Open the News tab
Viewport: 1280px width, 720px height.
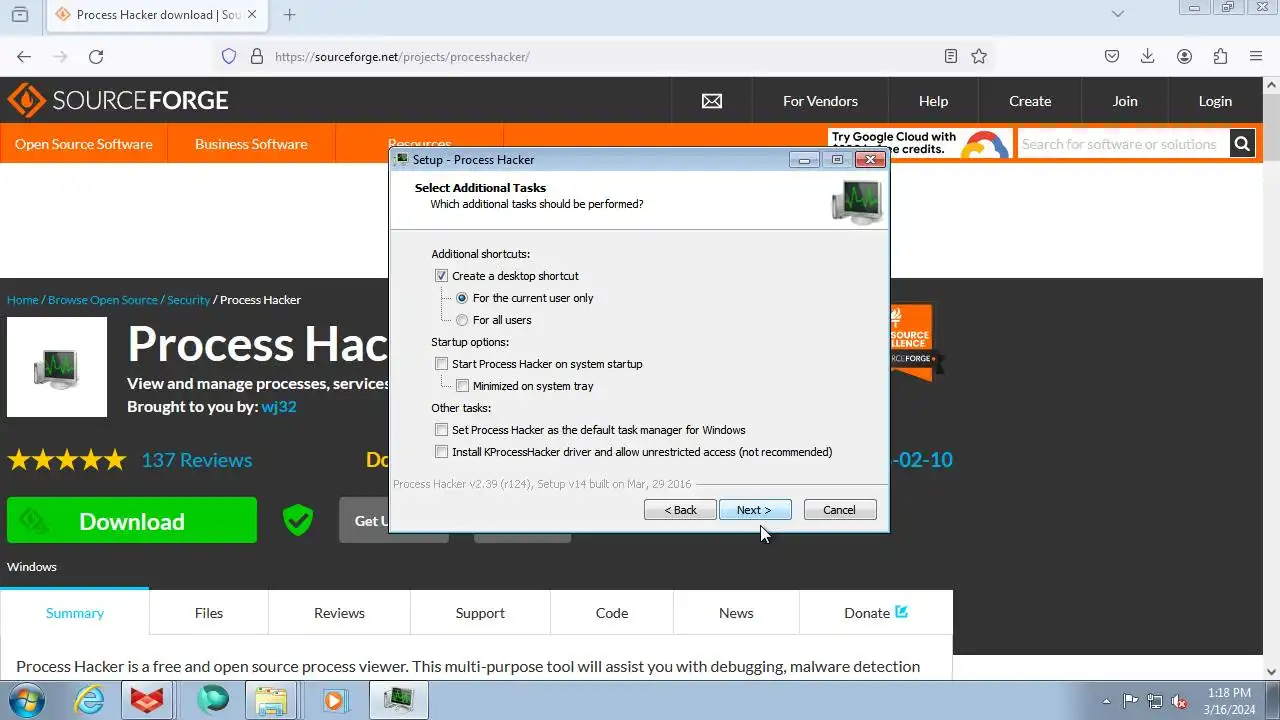(x=736, y=613)
